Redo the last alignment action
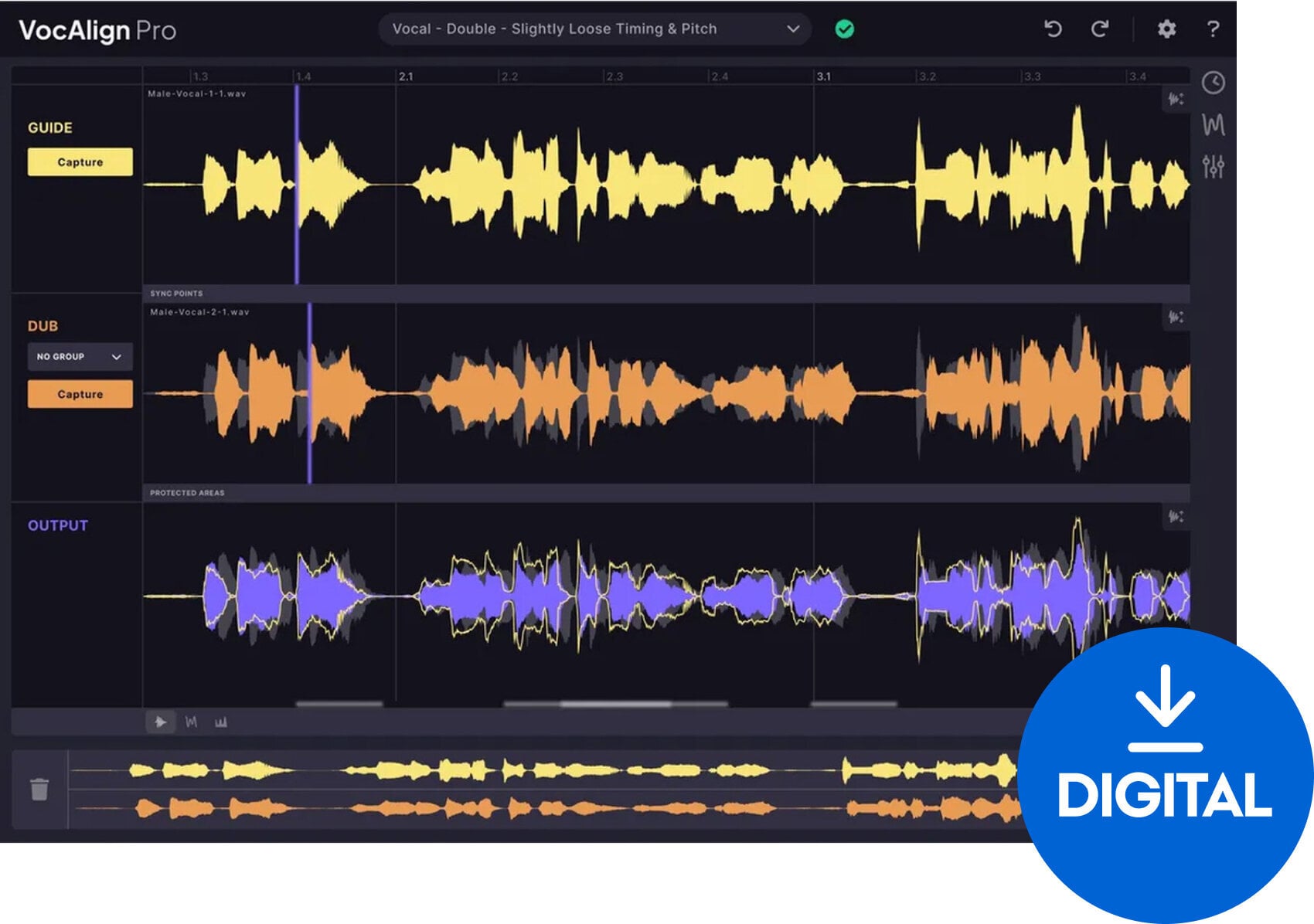The width and height of the screenshot is (1314, 924). coord(1101,29)
